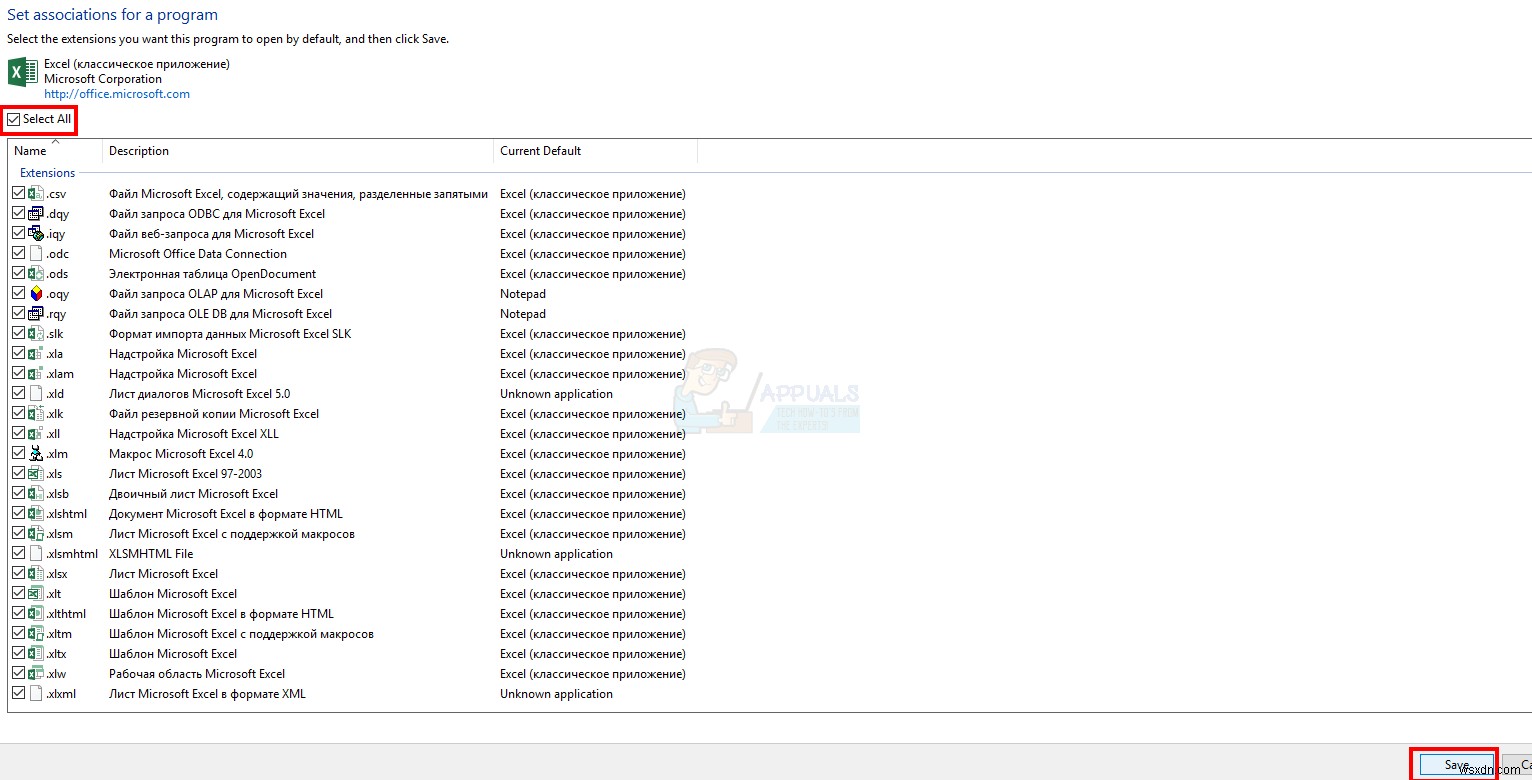
Task: Click the .xlm macro icon
Action: [x=36, y=454]
